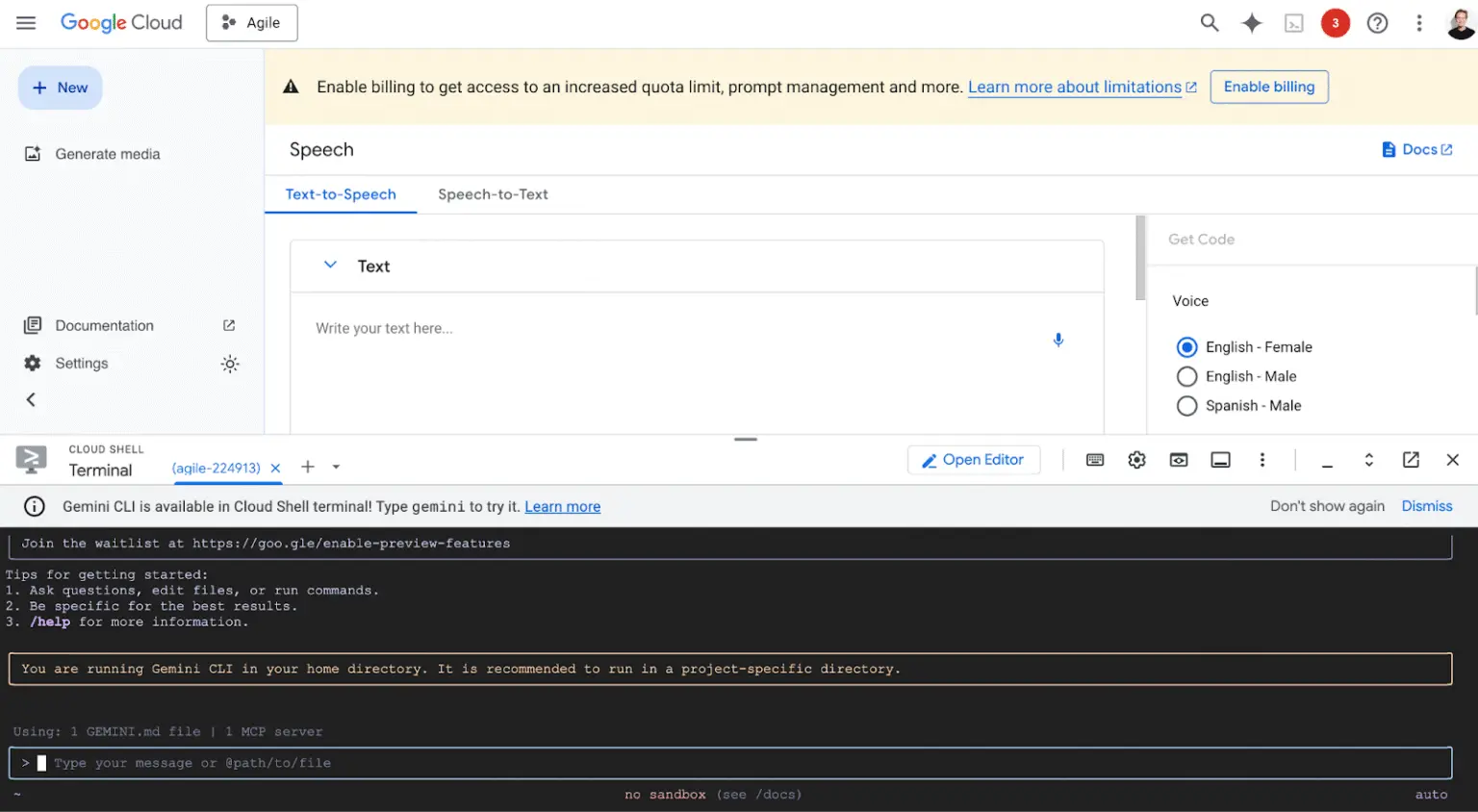Image resolution: width=1478 pixels, height=812 pixels.
Task: Open the Agile project selector
Action: pos(252,23)
